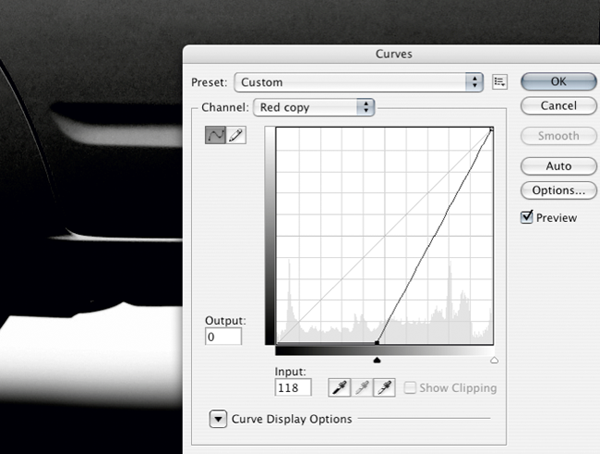Click the Output value field
The image size is (600, 454).
pyautogui.click(x=223, y=336)
